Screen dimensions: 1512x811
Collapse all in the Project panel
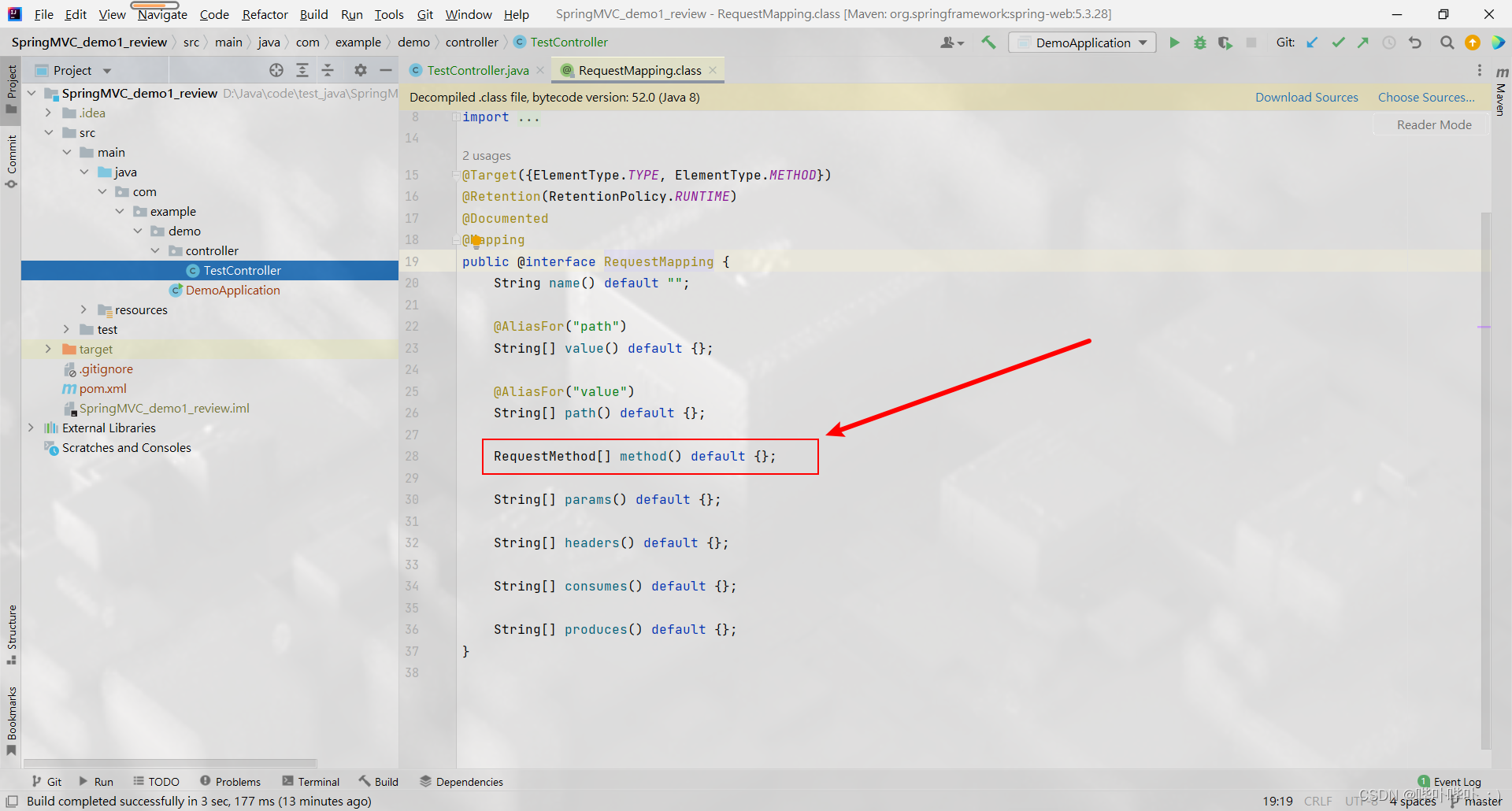click(x=328, y=70)
